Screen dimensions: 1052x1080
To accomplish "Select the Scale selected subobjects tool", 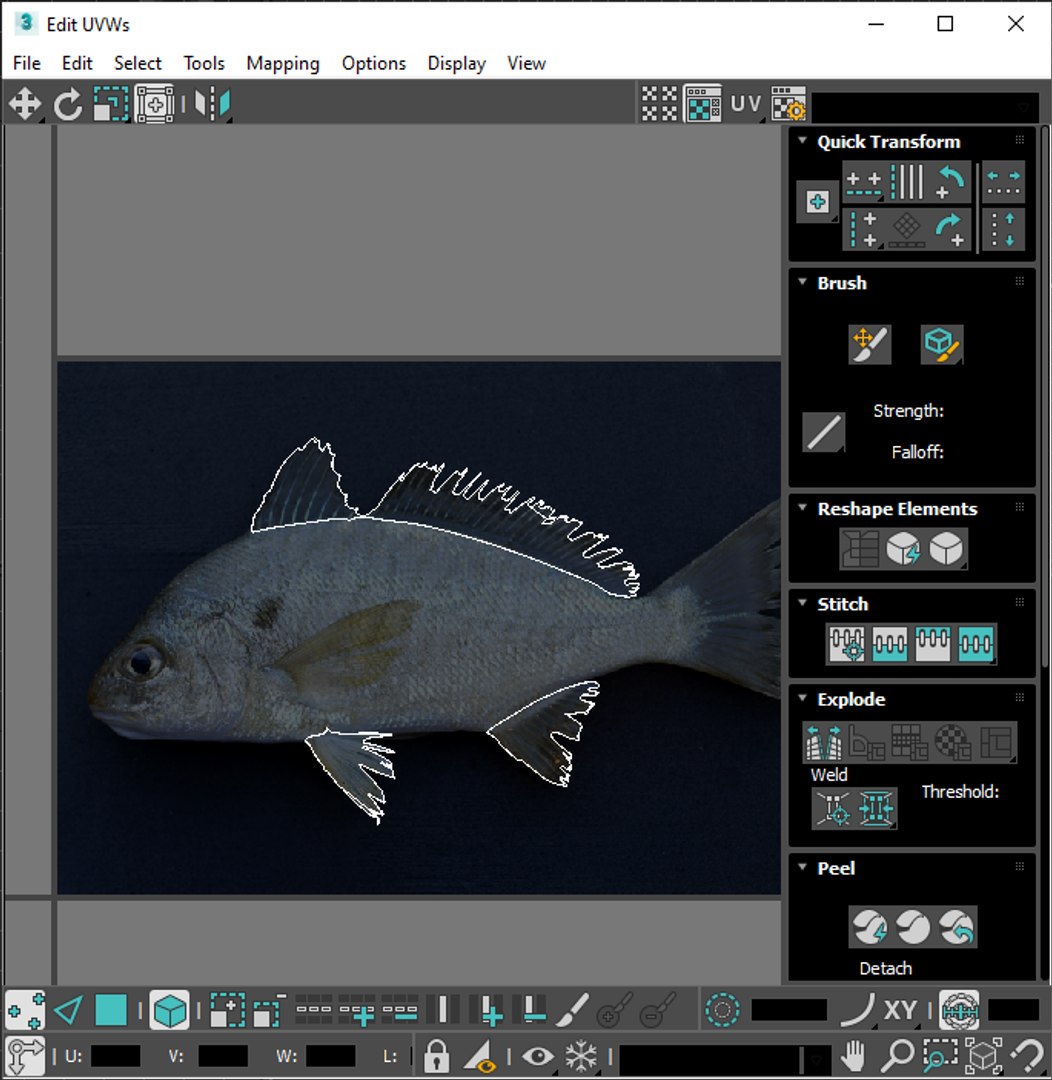I will [x=111, y=105].
